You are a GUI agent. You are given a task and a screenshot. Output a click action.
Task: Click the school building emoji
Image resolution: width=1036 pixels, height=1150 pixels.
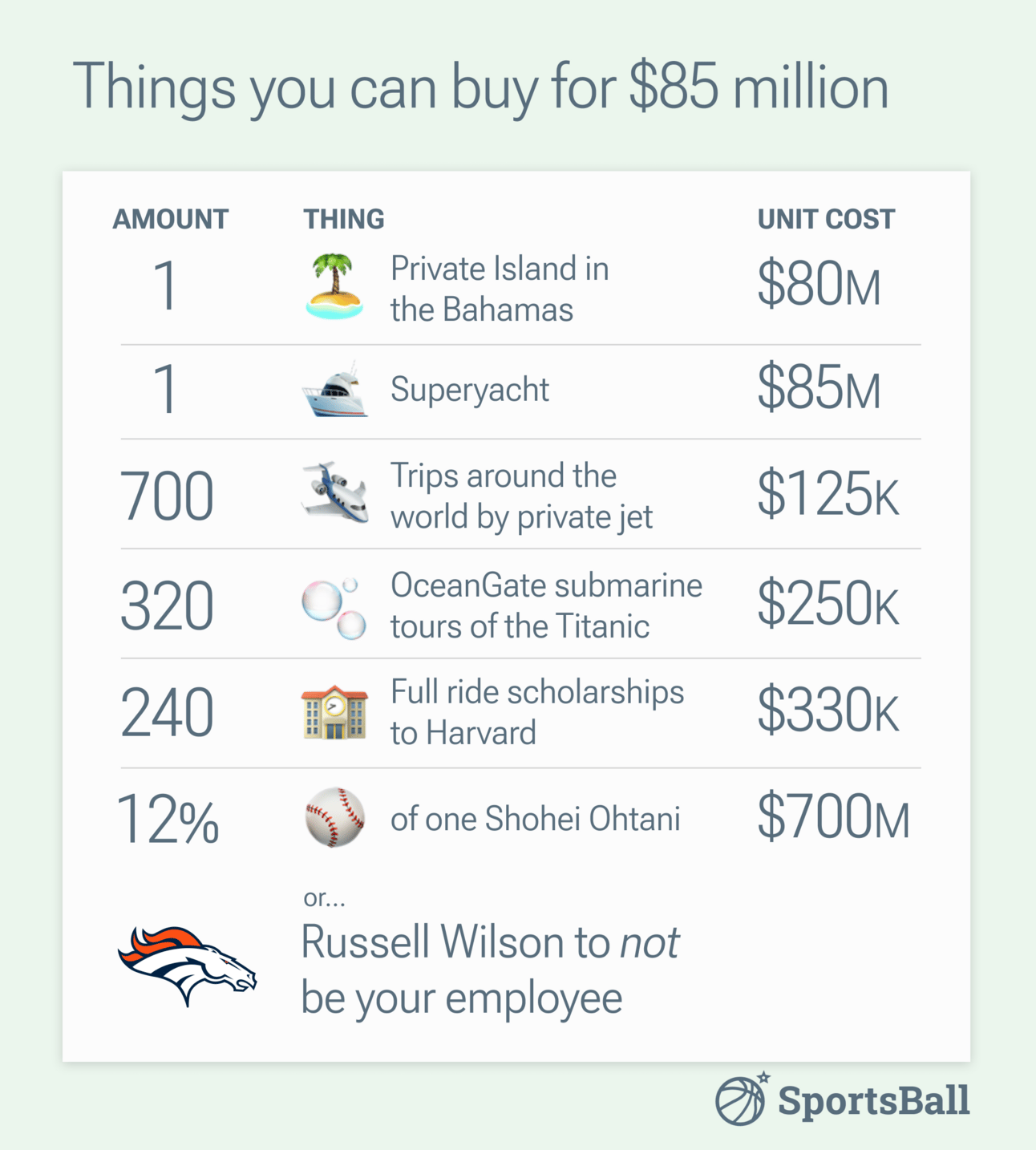coord(334,712)
